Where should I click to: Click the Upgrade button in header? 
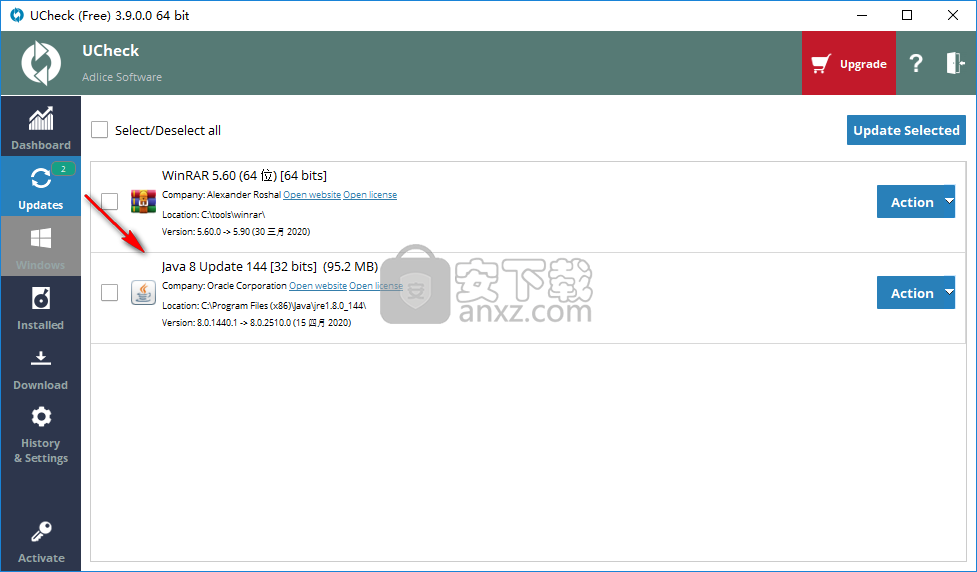click(849, 64)
